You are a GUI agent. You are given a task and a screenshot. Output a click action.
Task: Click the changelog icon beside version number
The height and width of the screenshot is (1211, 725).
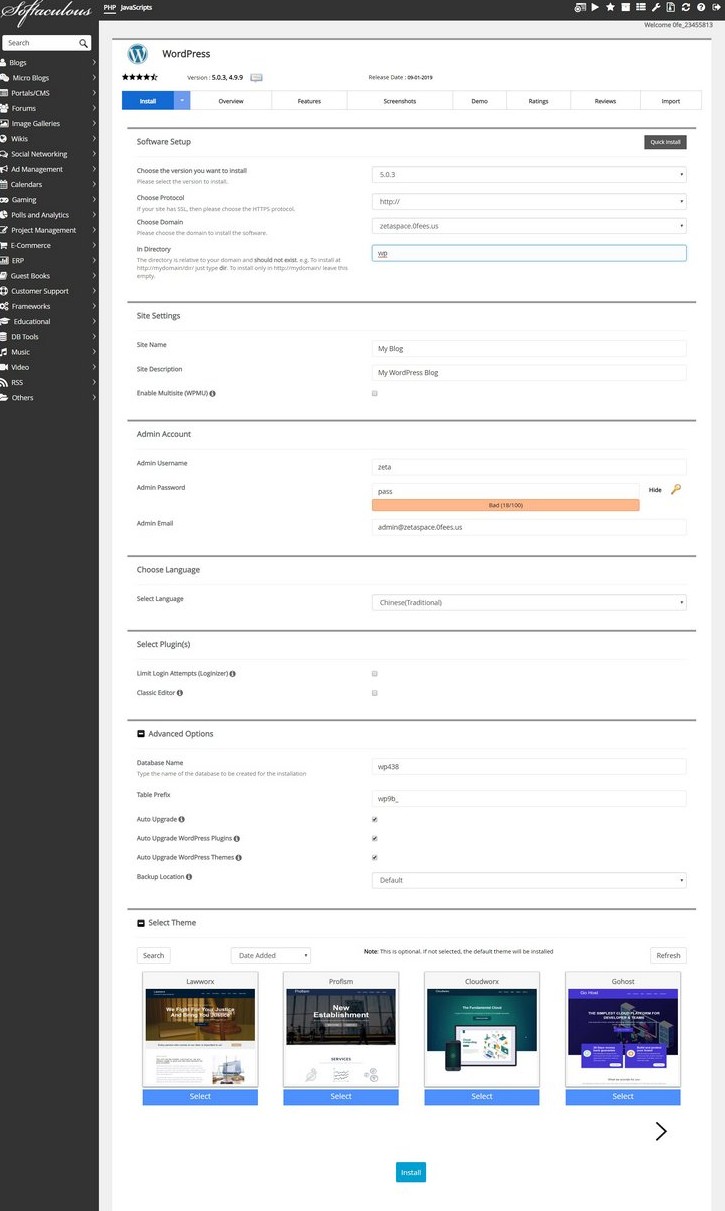pos(256,77)
